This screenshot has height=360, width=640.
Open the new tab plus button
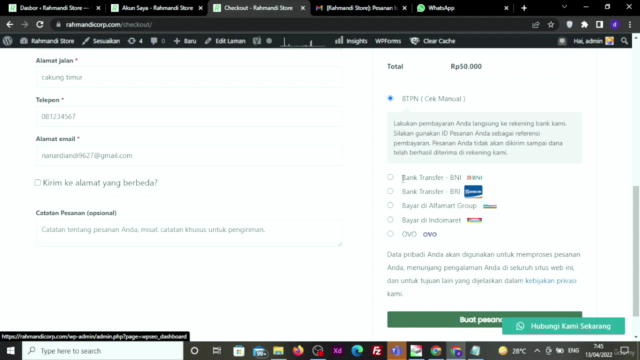pos(524,8)
